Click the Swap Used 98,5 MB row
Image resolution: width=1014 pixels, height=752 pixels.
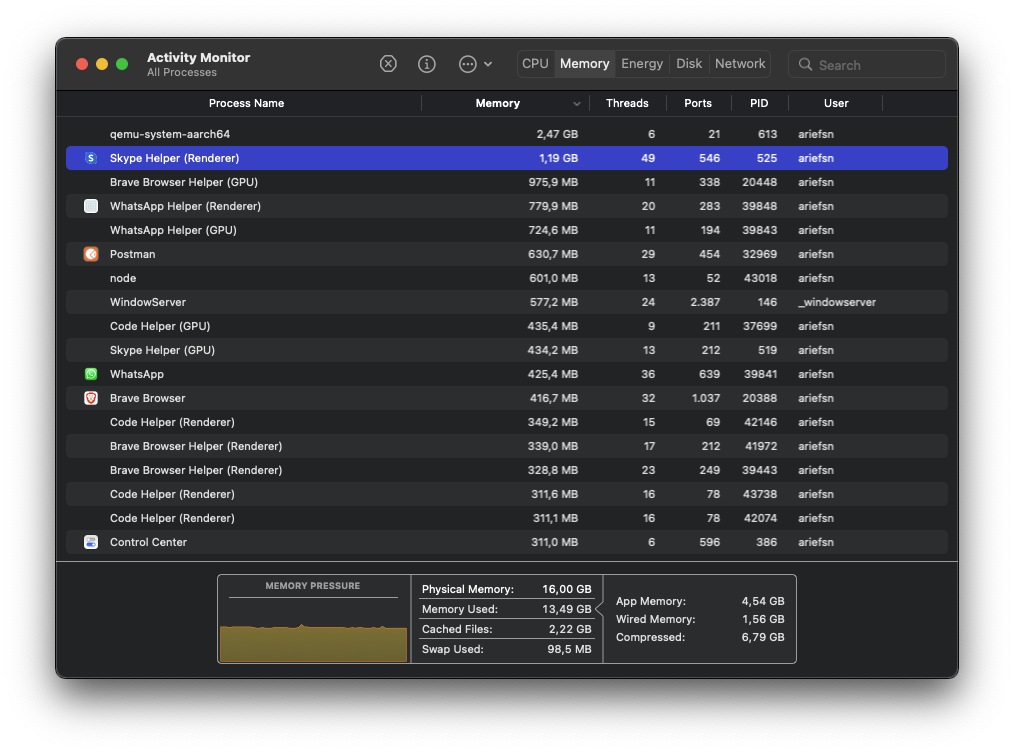click(x=506, y=649)
